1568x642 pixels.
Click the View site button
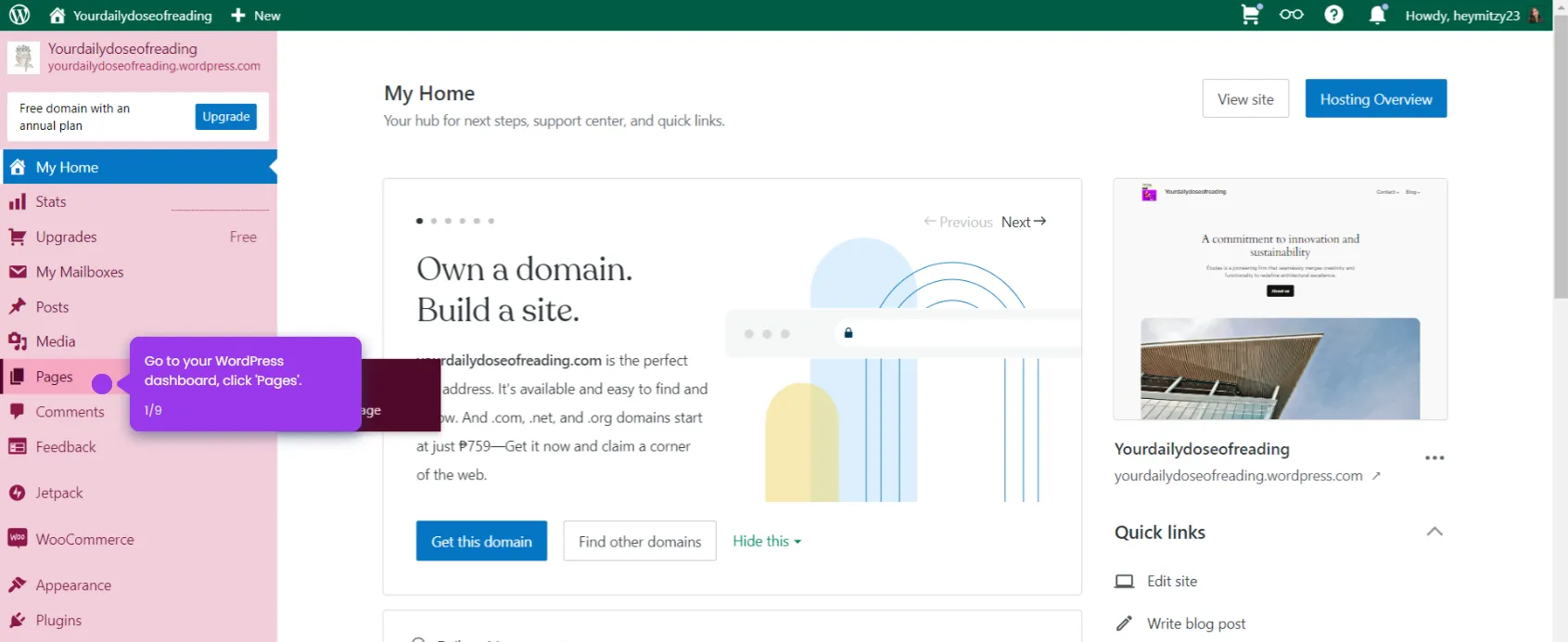(x=1245, y=98)
